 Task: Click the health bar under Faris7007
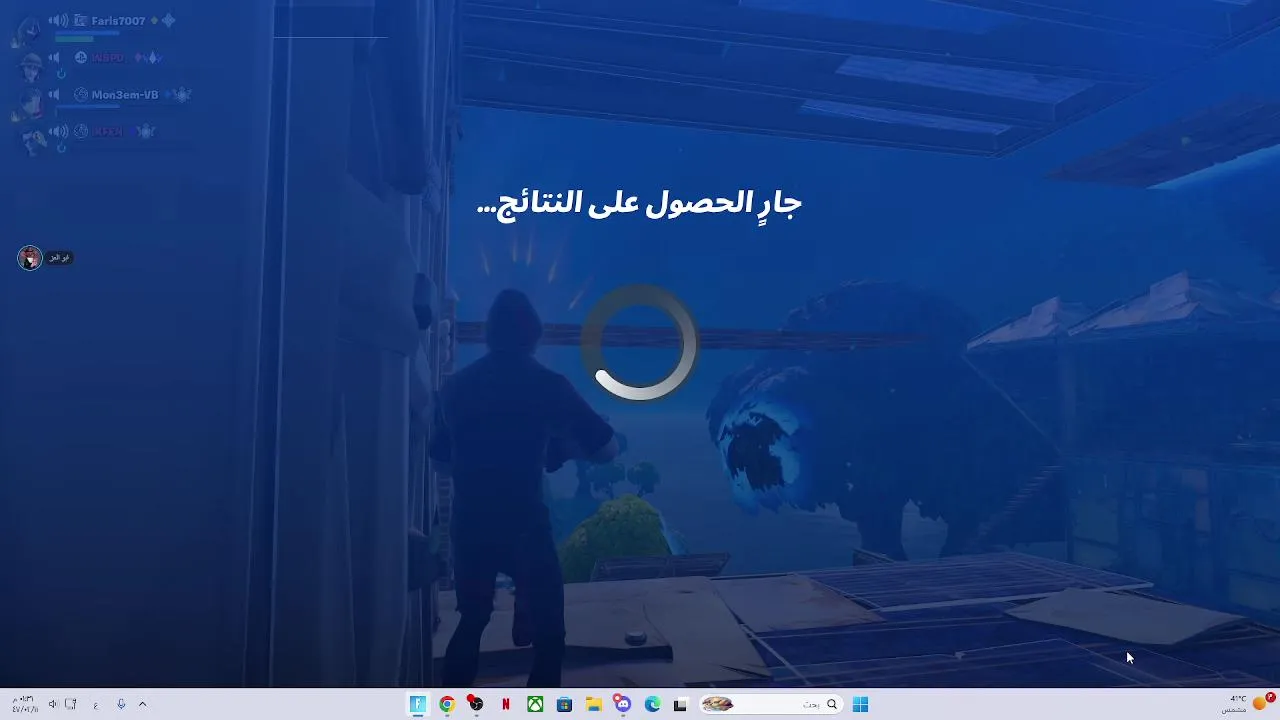[x=75, y=39]
